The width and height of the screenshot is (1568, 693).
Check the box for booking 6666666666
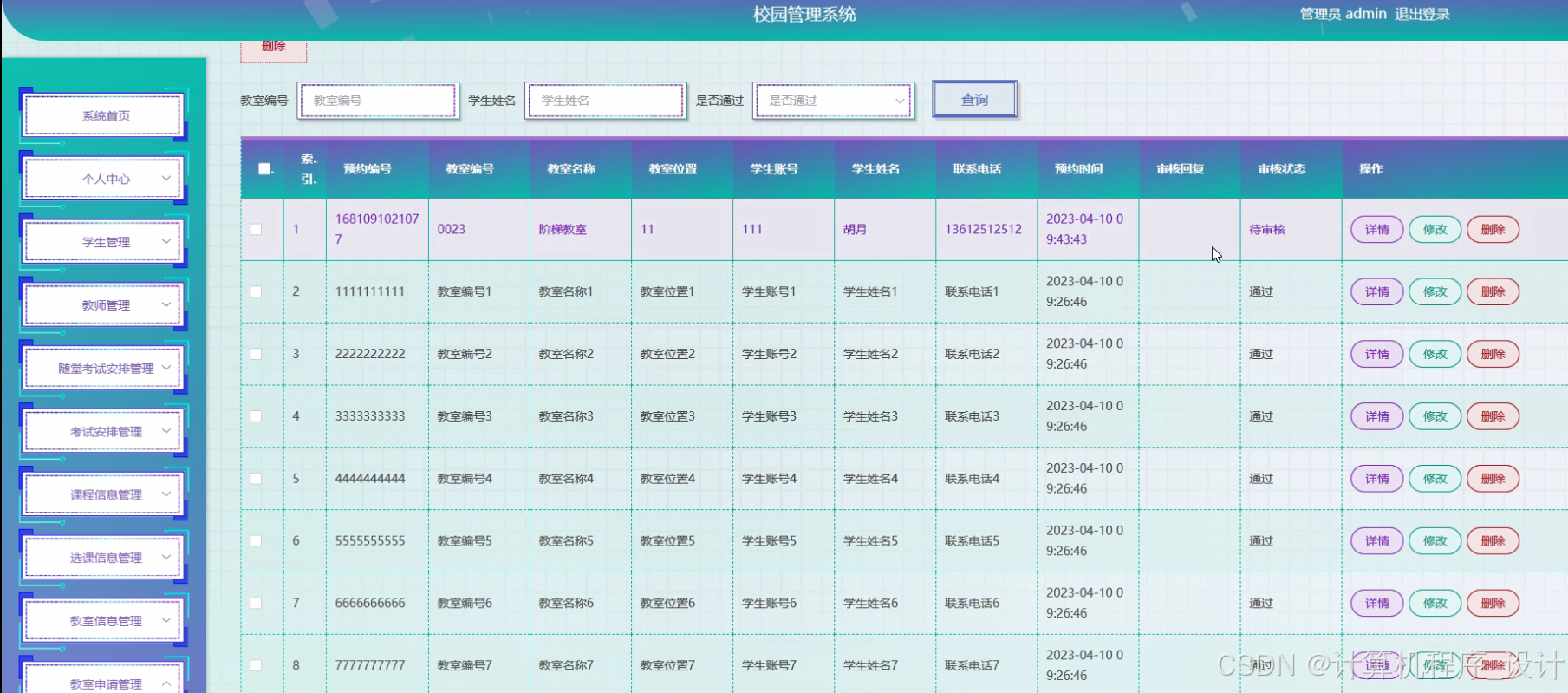point(256,603)
